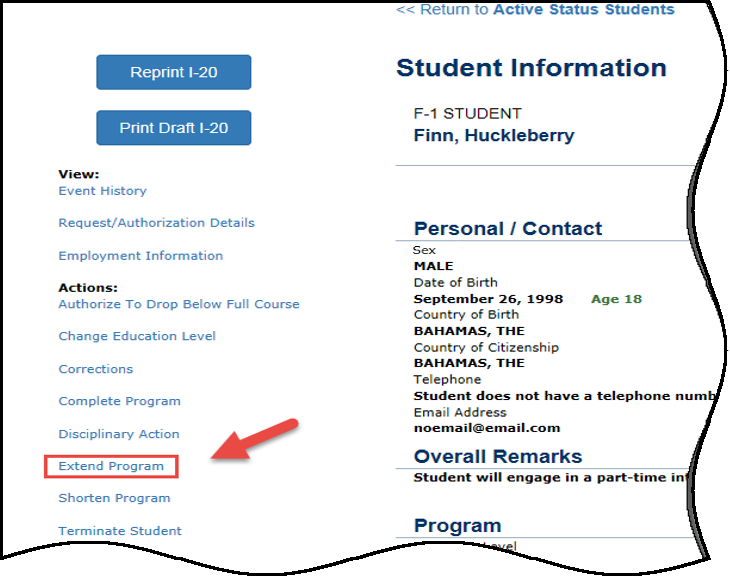Select the Shorten Program action
730x580 pixels.
[114, 498]
